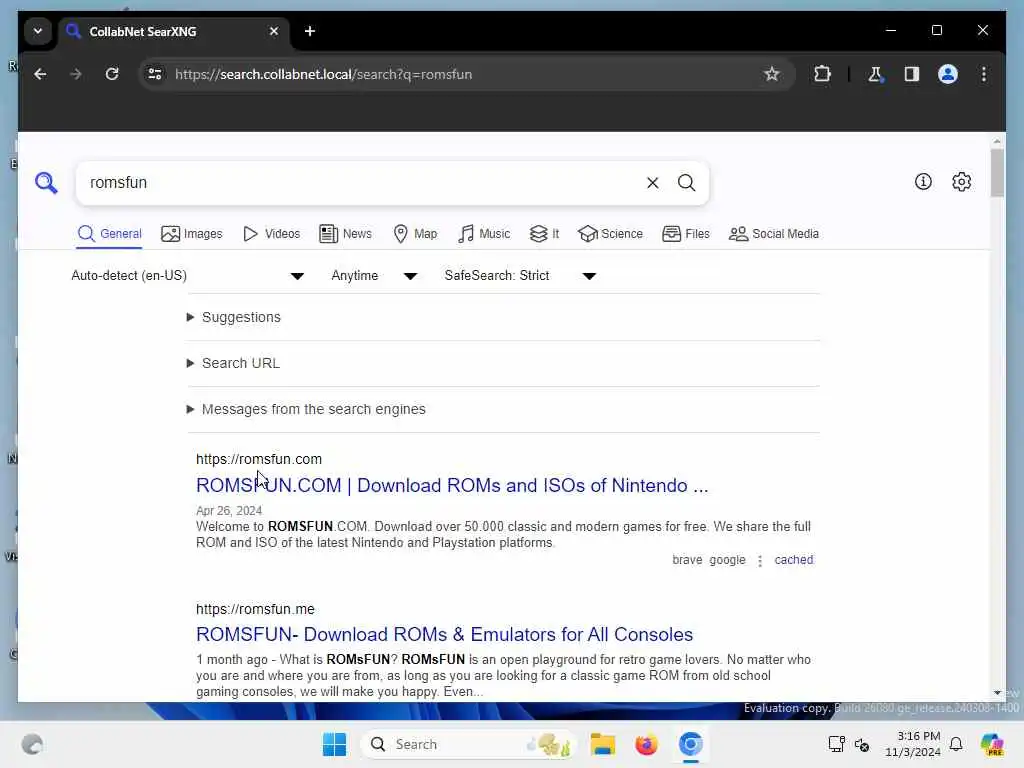
Task: Open the https://romsfun.me URL link
Action: point(255,609)
